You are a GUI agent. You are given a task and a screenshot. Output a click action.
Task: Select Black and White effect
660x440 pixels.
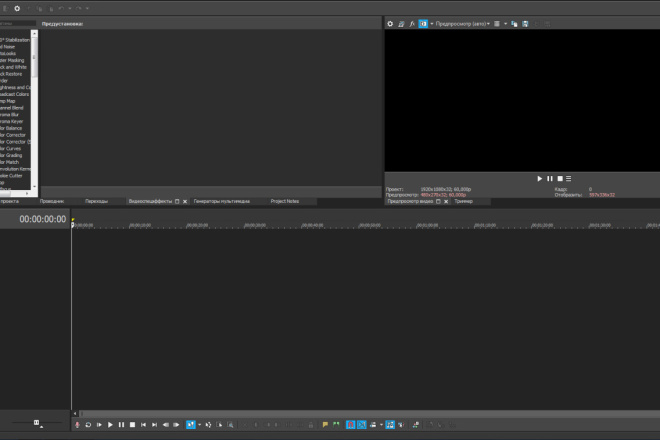[x=13, y=67]
